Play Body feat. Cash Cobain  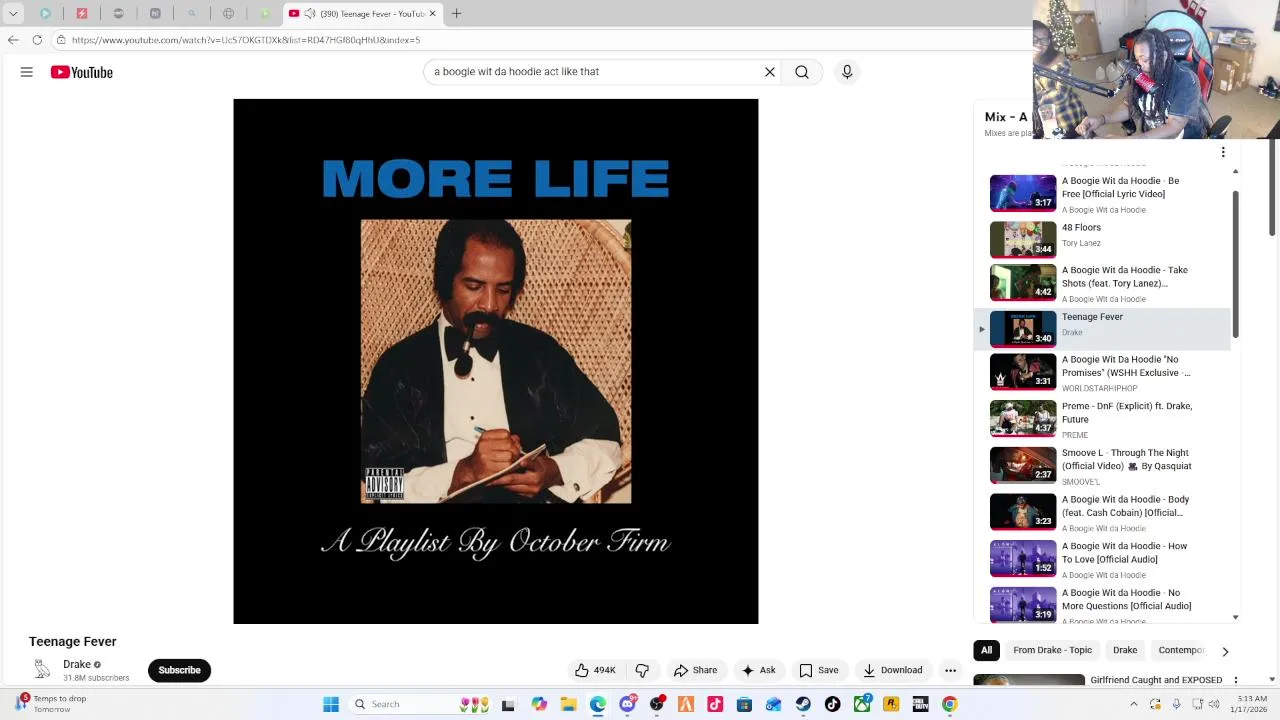(1102, 512)
